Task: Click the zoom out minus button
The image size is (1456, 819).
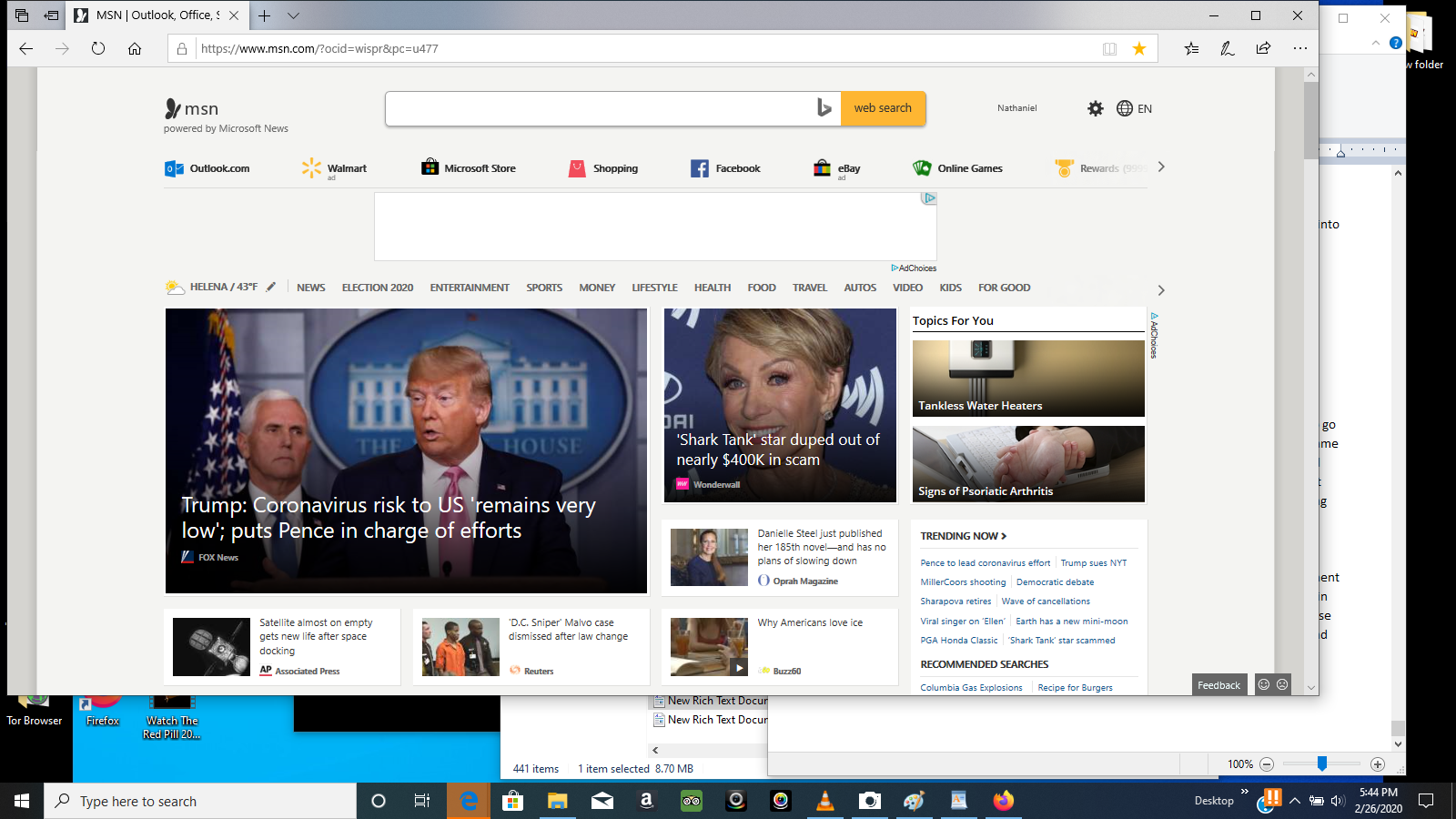Action: click(x=1266, y=764)
